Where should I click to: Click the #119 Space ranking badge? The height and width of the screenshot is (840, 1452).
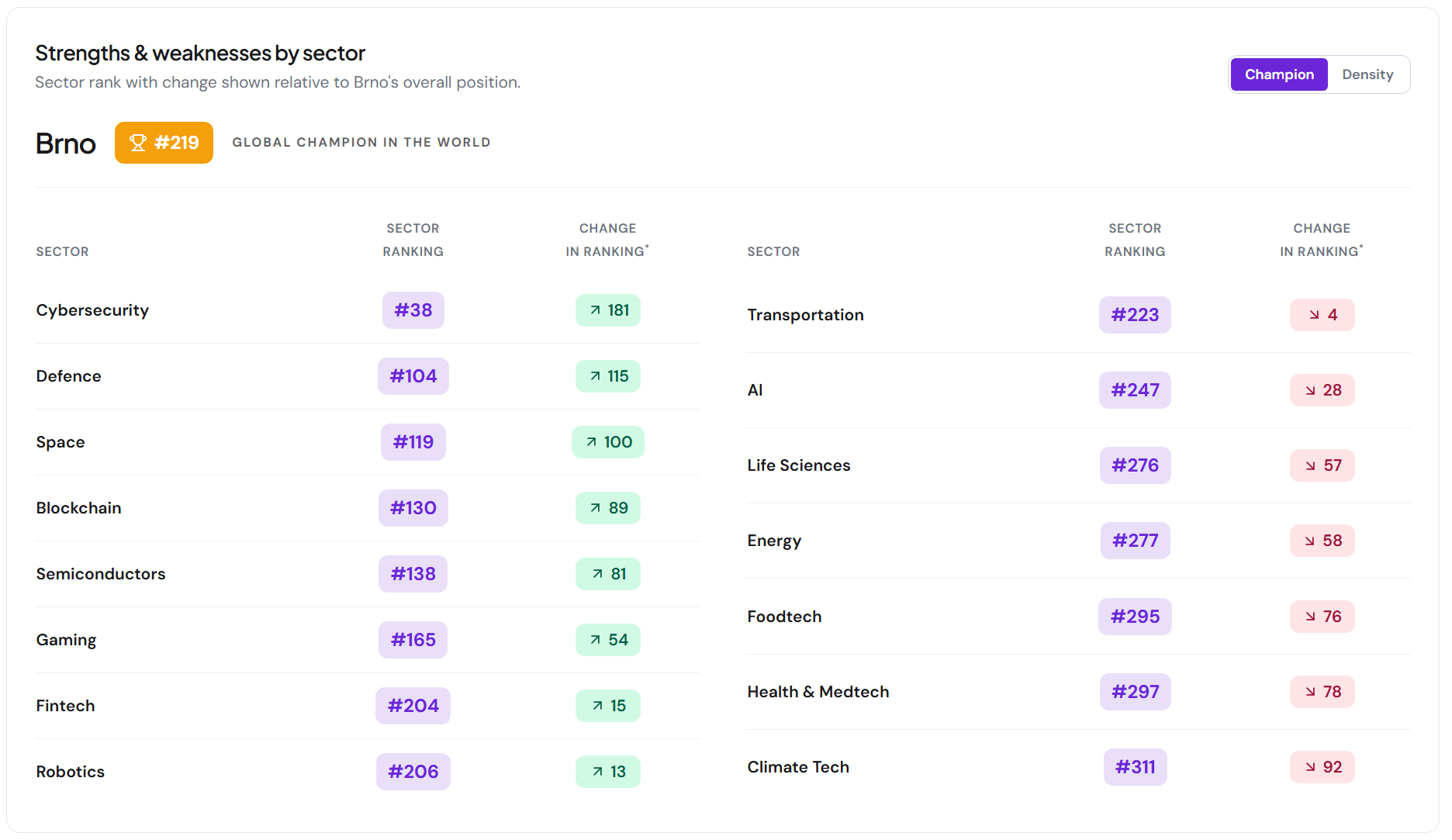413,442
